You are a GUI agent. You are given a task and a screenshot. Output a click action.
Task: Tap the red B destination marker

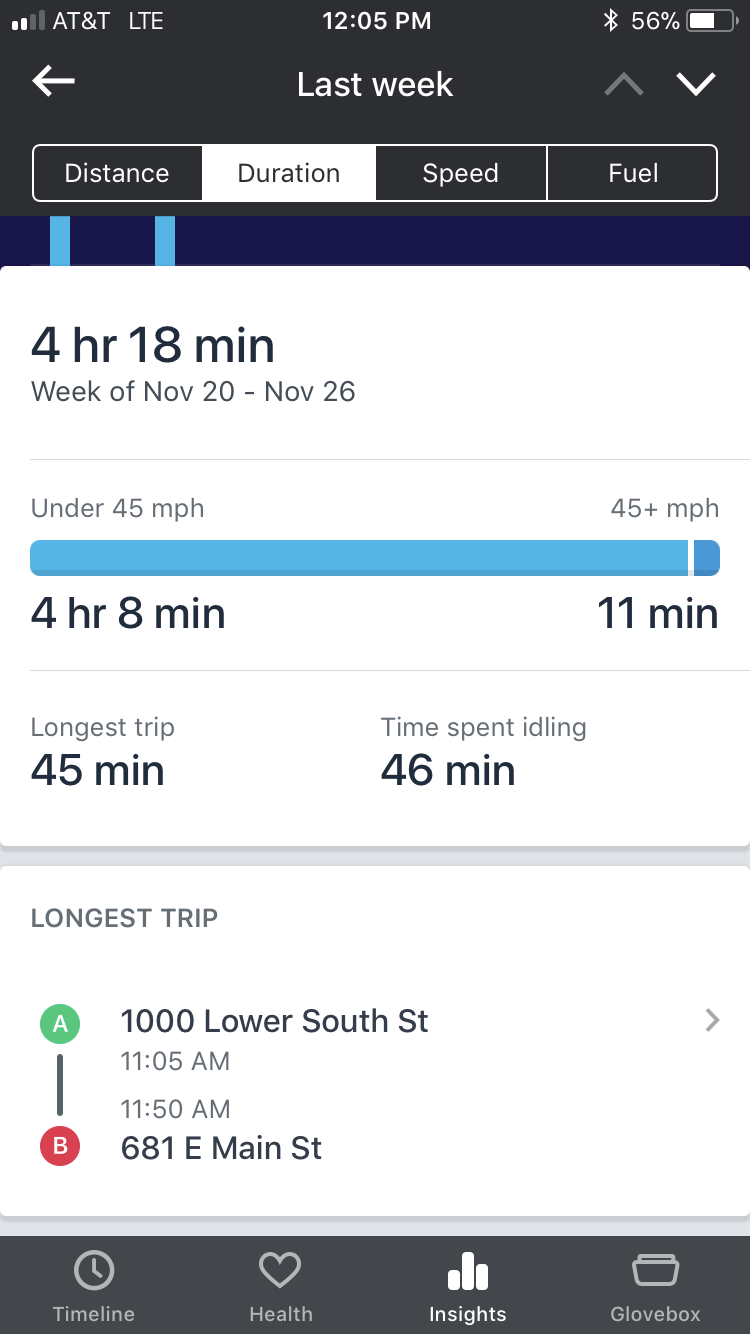pyautogui.click(x=60, y=1147)
